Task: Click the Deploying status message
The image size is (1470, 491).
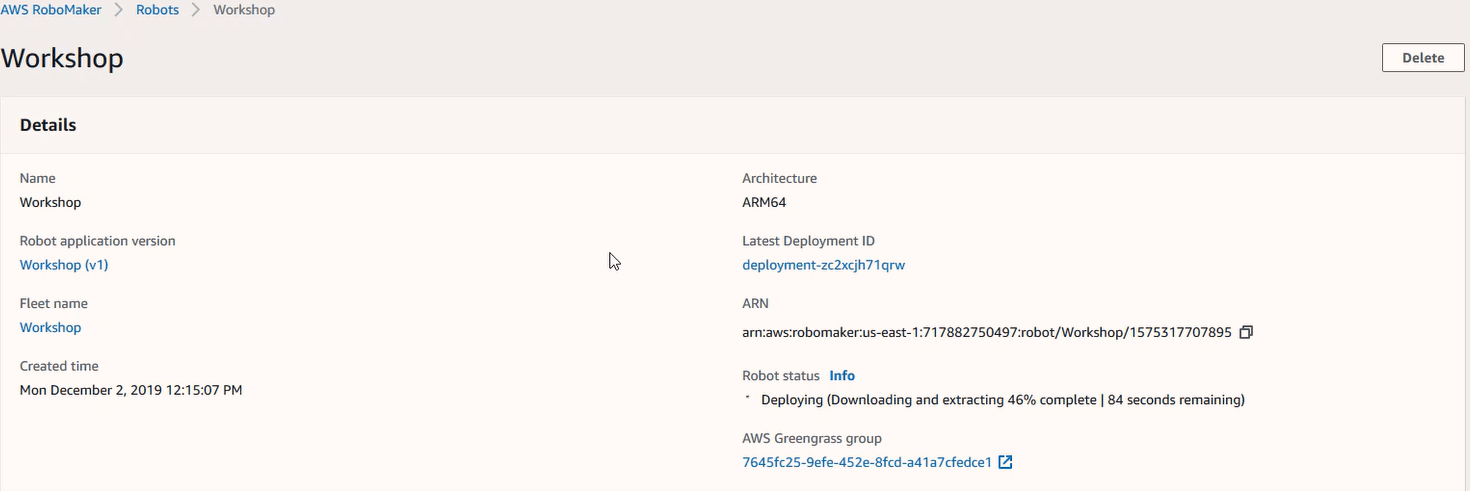Action: pos(1003,400)
